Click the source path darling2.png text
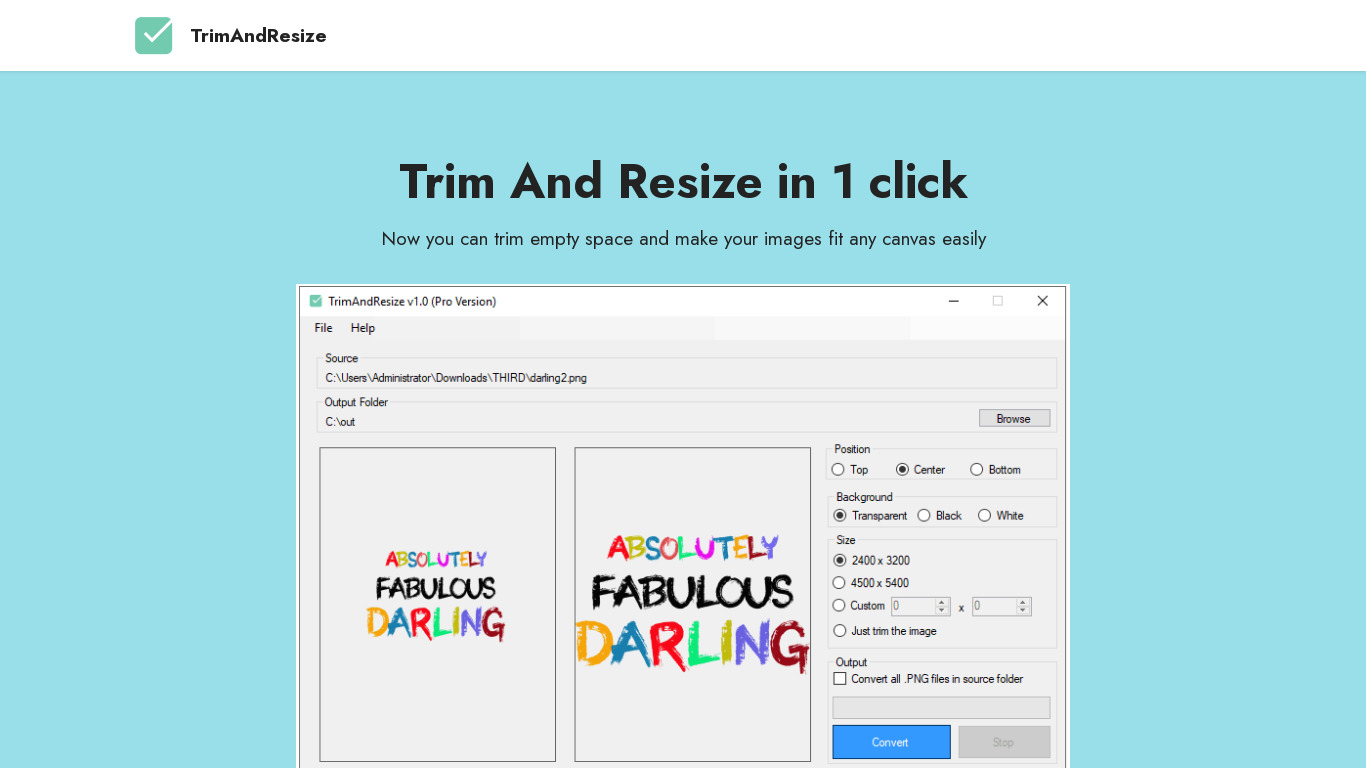 456,378
